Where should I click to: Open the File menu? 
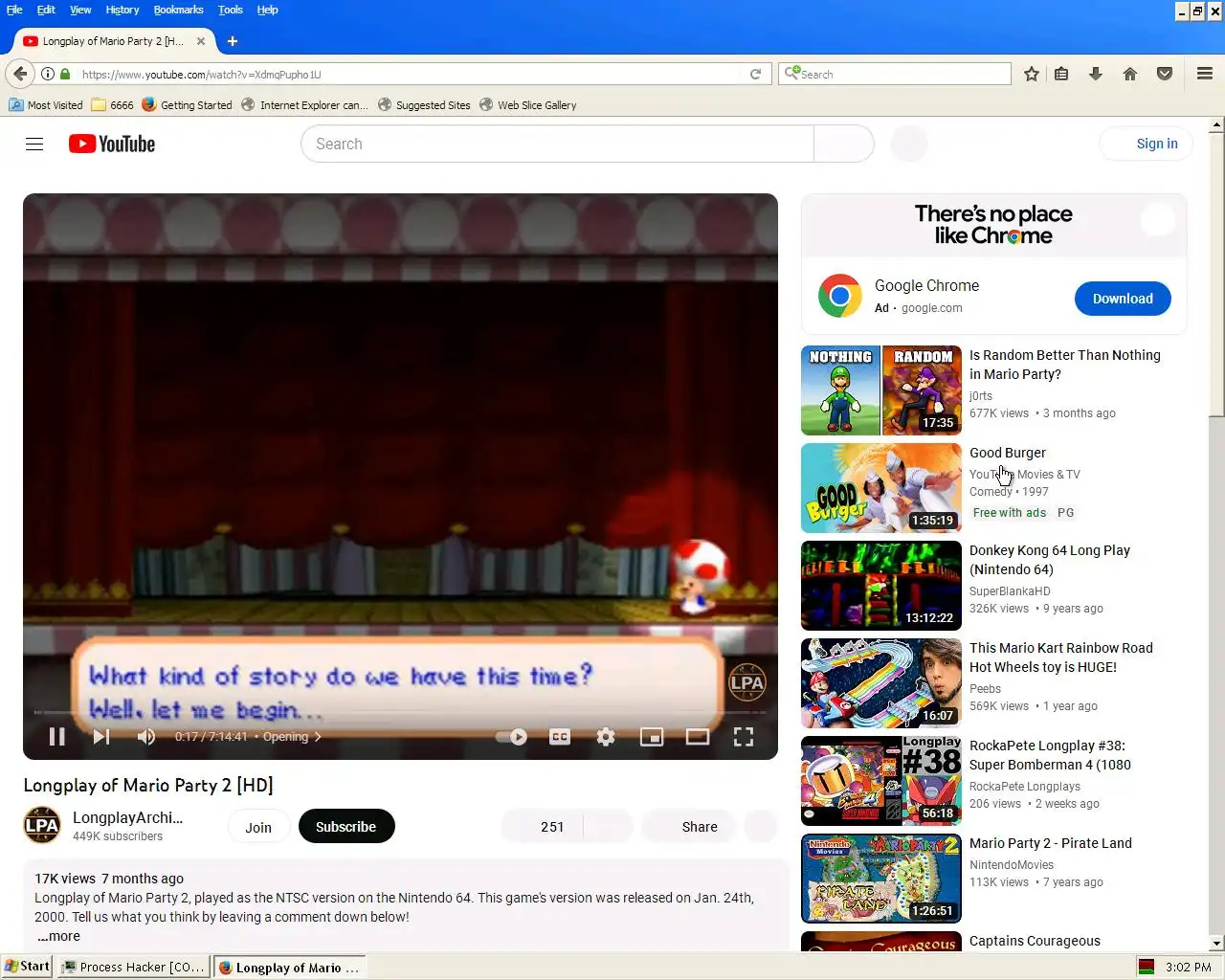[x=14, y=10]
